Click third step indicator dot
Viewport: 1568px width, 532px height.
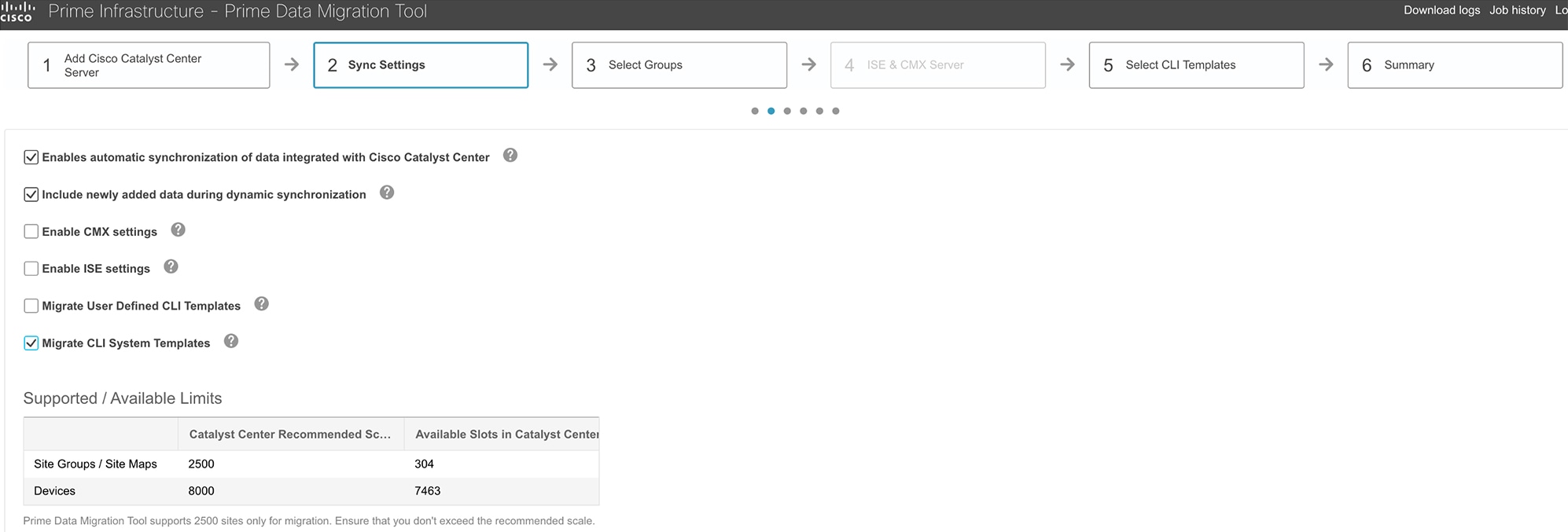[x=787, y=111]
